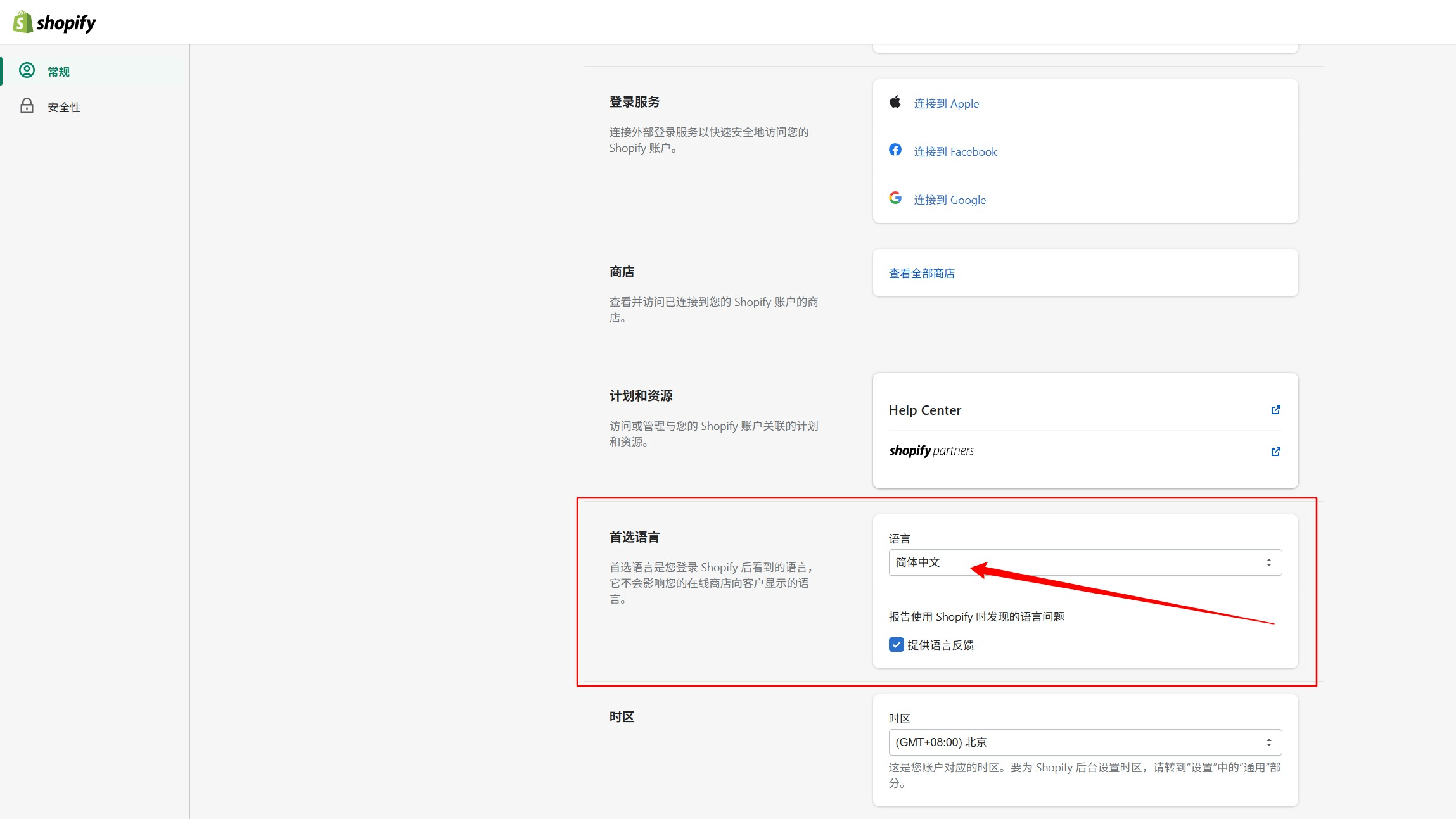This screenshot has height=819, width=1456.
Task: Uncheck the 提供语言反馈 checkbox
Action: [x=896, y=645]
